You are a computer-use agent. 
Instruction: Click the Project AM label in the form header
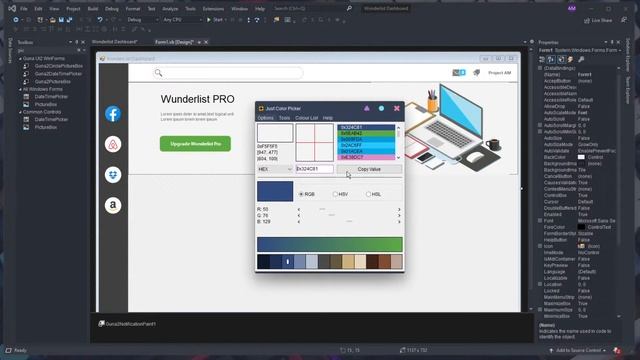pos(500,73)
